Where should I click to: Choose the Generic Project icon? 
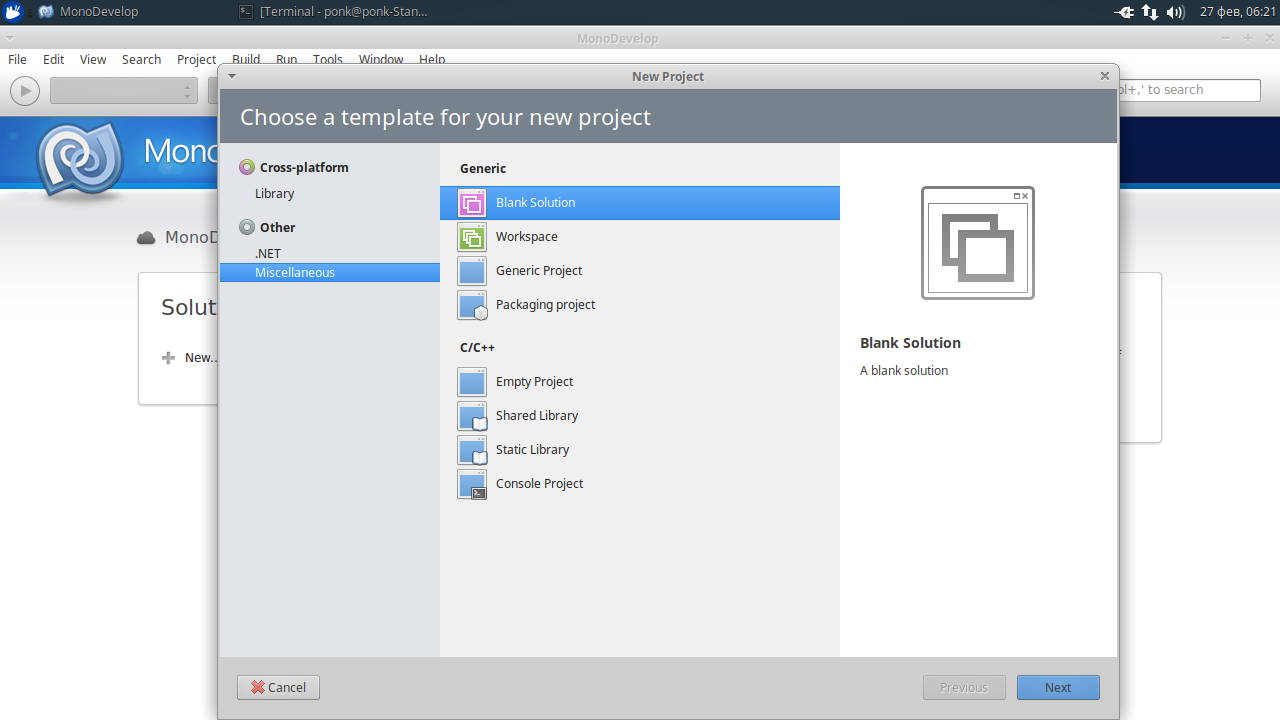pyautogui.click(x=472, y=271)
